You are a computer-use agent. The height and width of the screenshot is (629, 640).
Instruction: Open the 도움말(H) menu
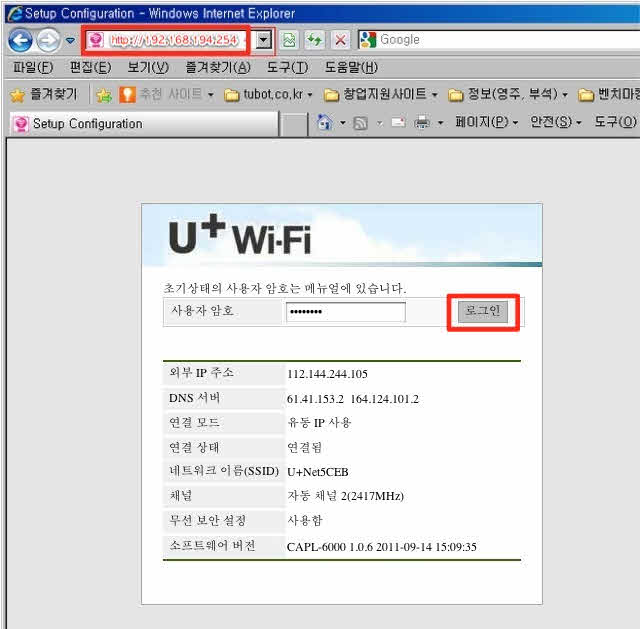(x=351, y=67)
